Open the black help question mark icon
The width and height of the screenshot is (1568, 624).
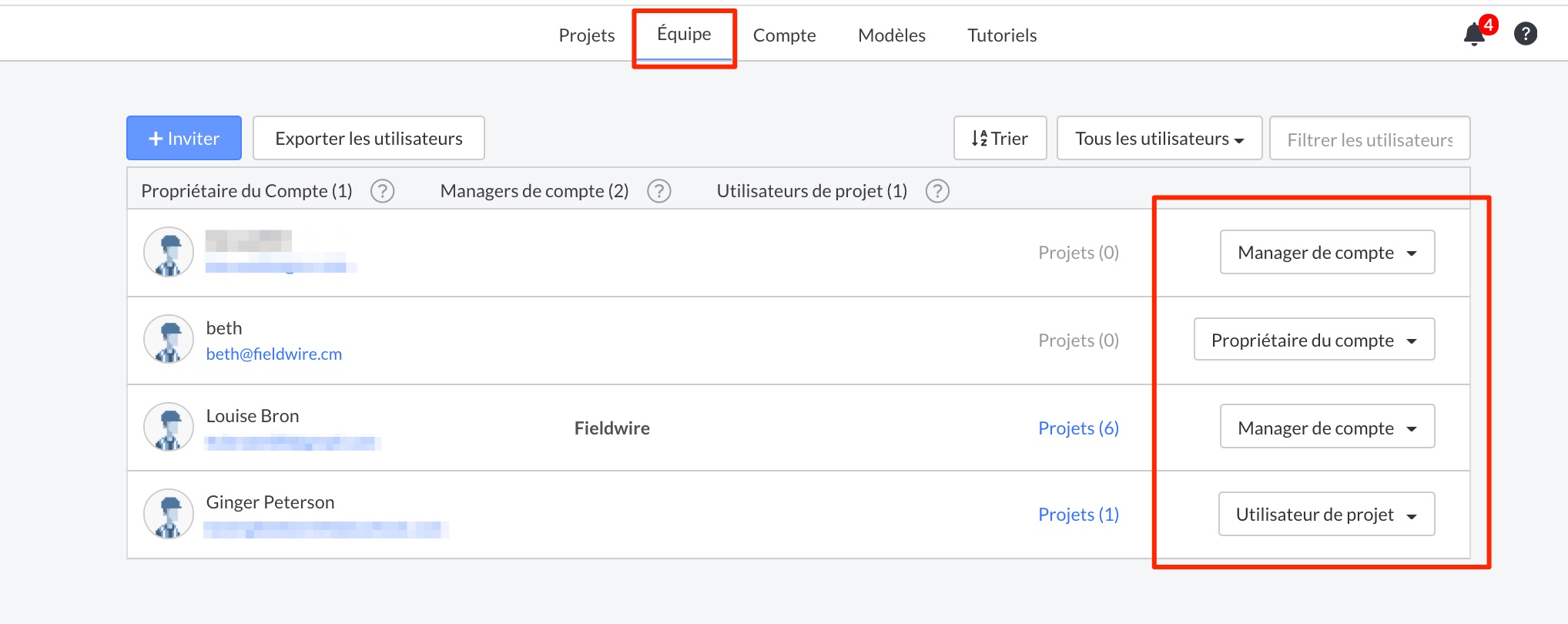pos(1525,34)
